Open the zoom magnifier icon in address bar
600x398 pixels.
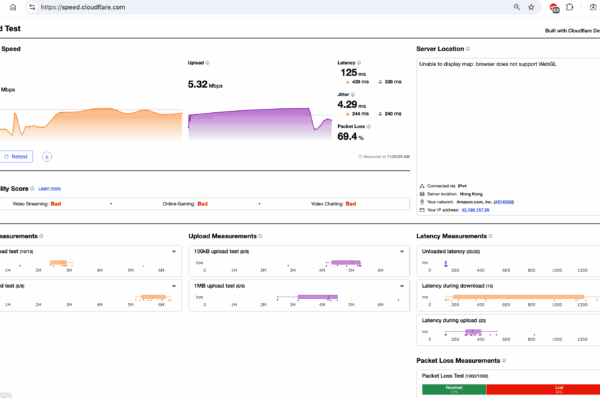coord(517,7)
